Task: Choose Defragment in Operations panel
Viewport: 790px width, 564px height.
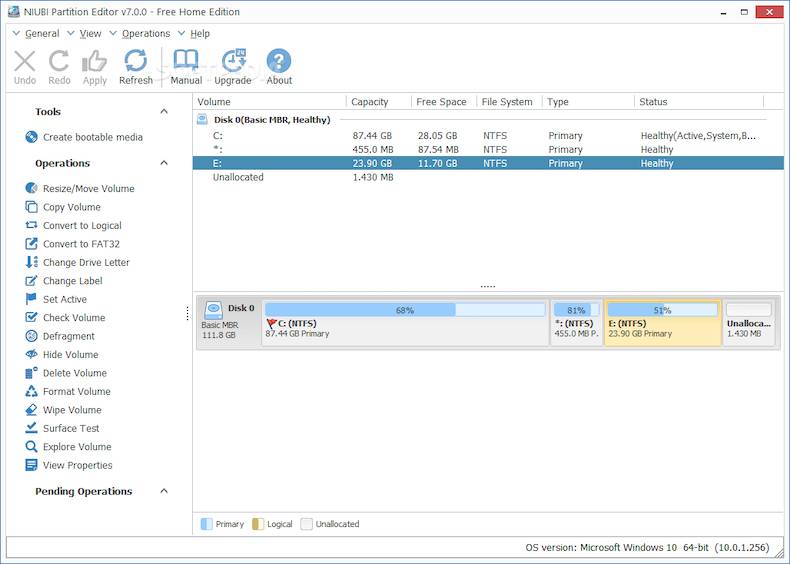Action: point(68,336)
